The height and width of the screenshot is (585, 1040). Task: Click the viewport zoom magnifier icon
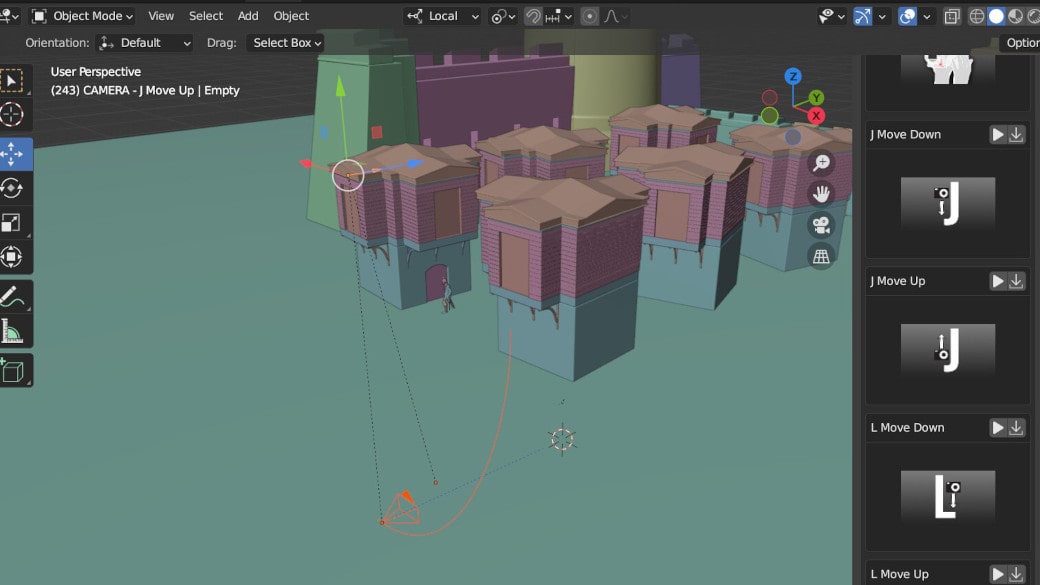tap(821, 162)
